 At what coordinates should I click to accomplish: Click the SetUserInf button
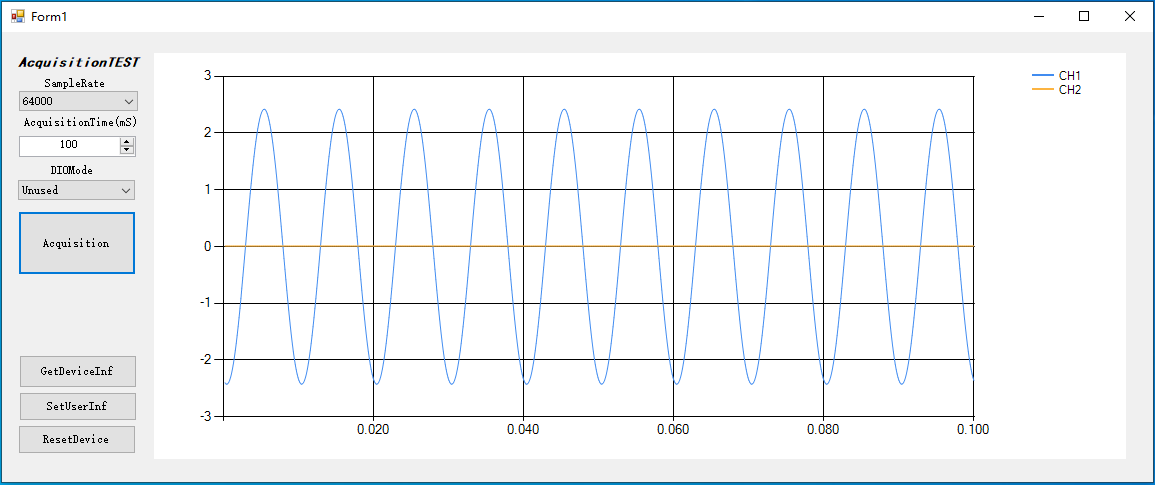(x=77, y=407)
